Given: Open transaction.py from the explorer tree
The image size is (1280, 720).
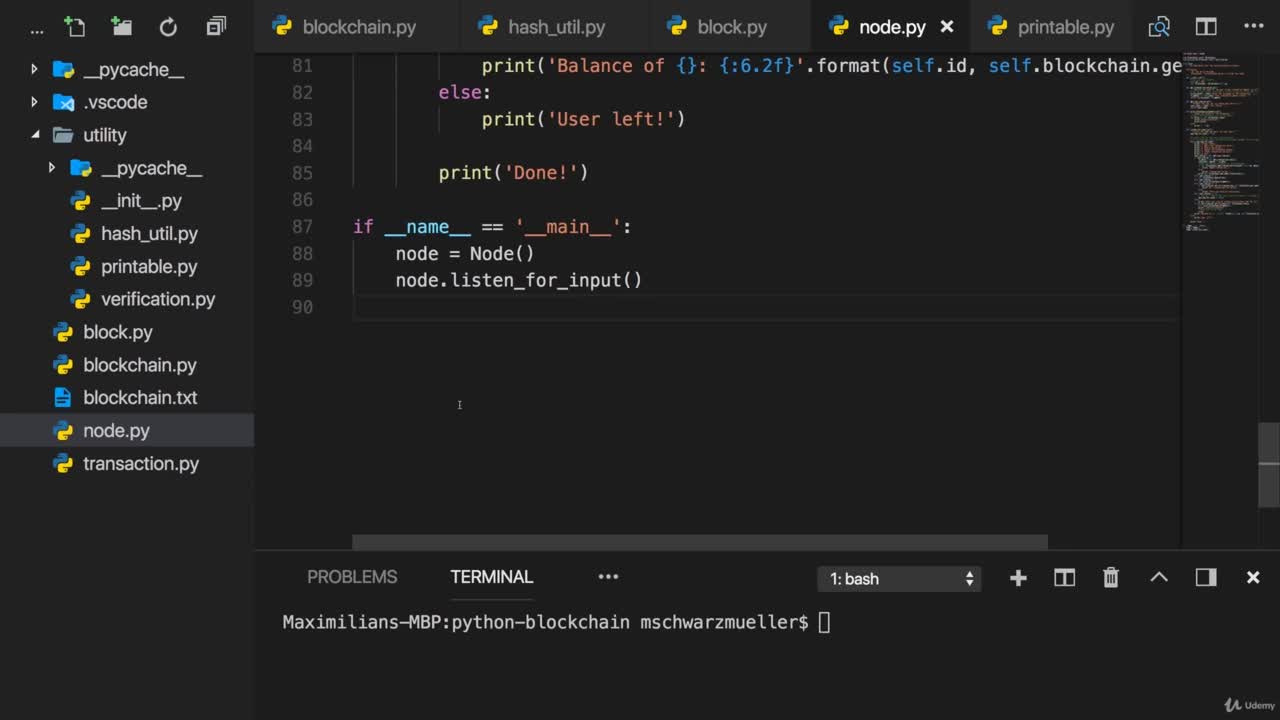Looking at the screenshot, I should tap(141, 463).
